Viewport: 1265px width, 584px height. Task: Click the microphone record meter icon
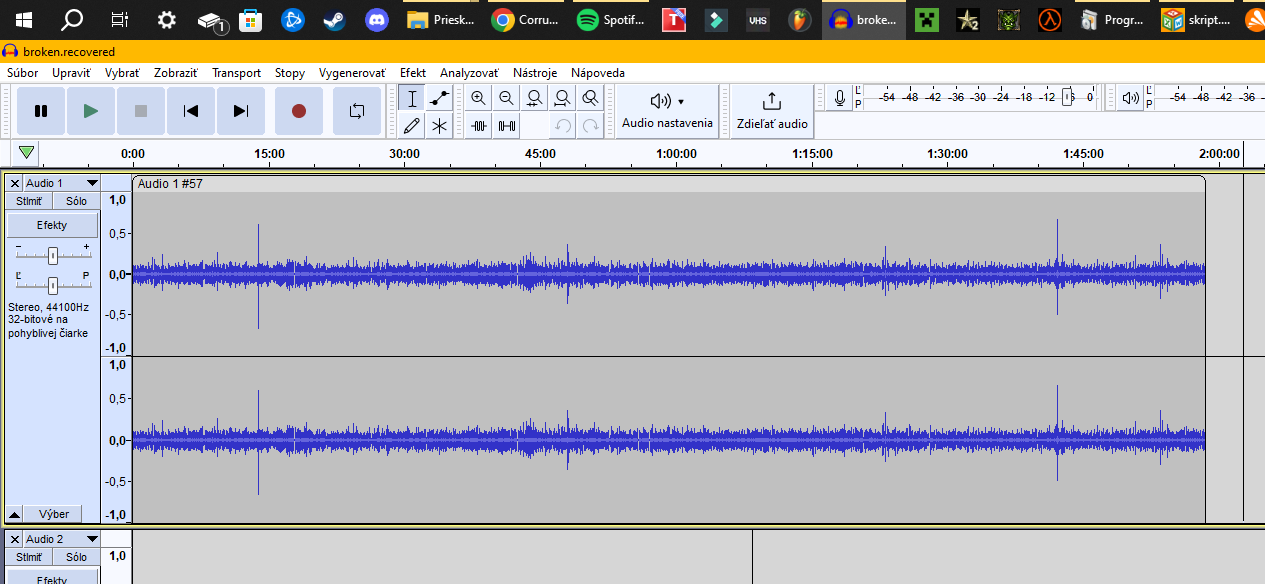tap(840, 98)
